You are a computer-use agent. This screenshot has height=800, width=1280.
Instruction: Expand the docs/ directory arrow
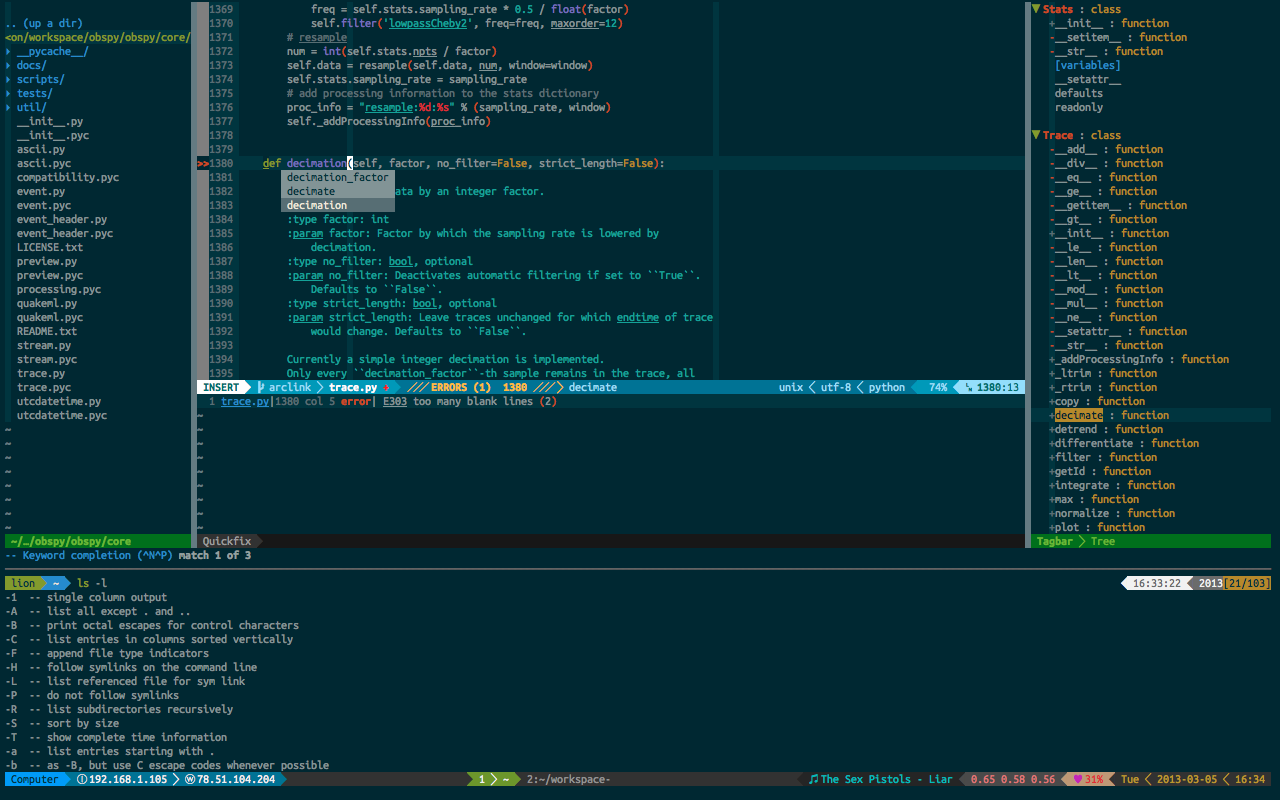click(9, 65)
